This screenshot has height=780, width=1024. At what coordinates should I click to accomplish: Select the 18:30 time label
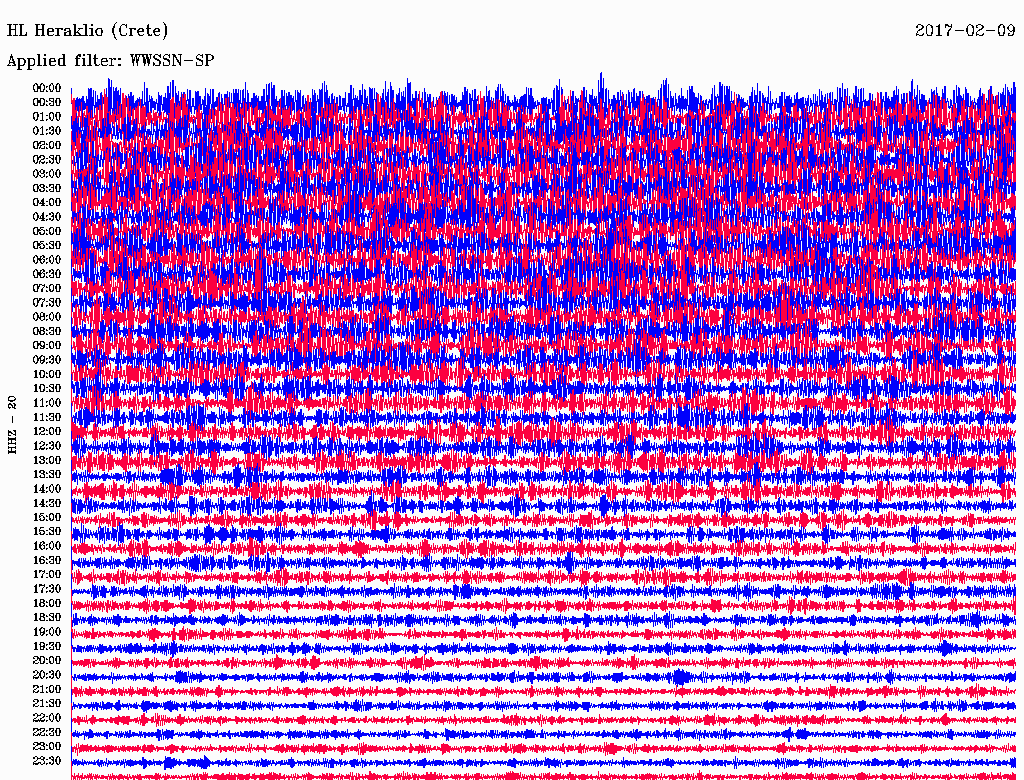[47, 617]
